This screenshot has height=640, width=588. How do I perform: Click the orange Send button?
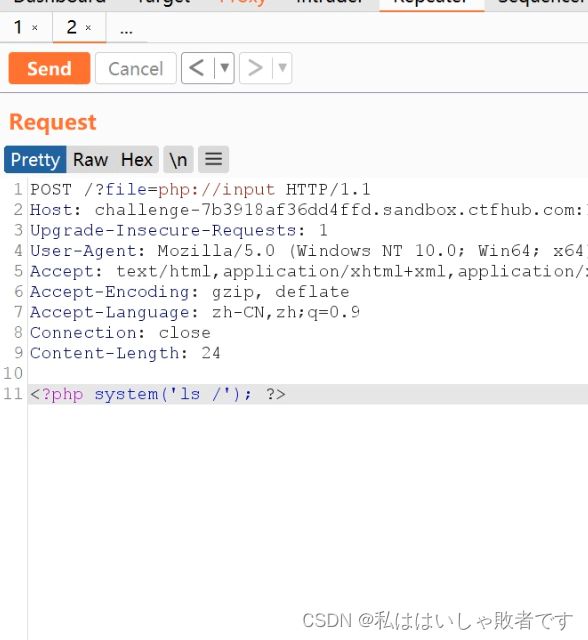click(49, 68)
